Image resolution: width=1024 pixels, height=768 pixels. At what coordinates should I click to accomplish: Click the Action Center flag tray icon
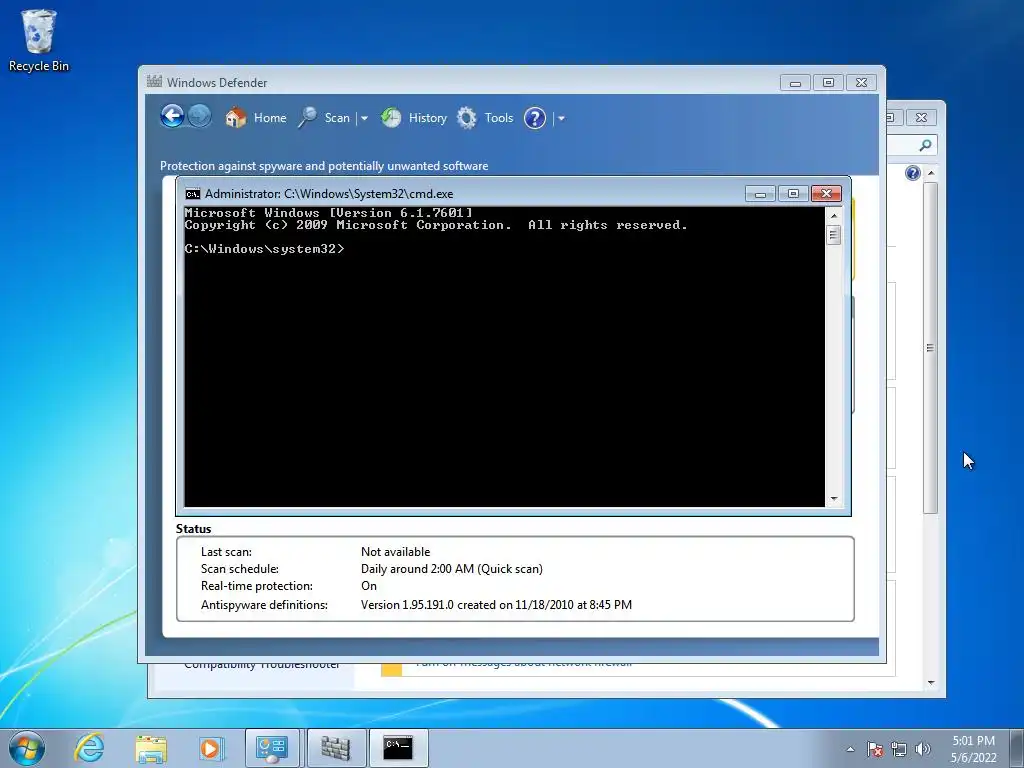coord(875,749)
